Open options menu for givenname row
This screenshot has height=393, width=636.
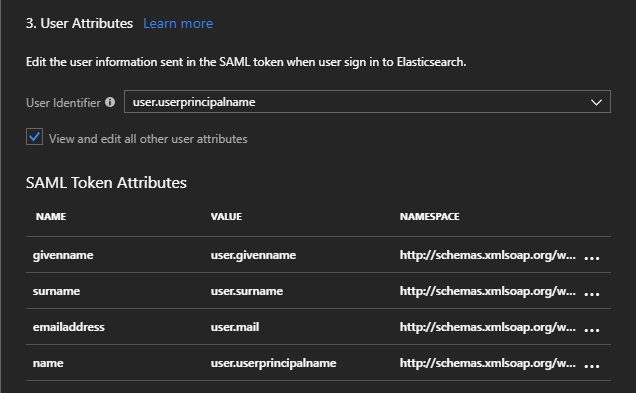(x=592, y=258)
